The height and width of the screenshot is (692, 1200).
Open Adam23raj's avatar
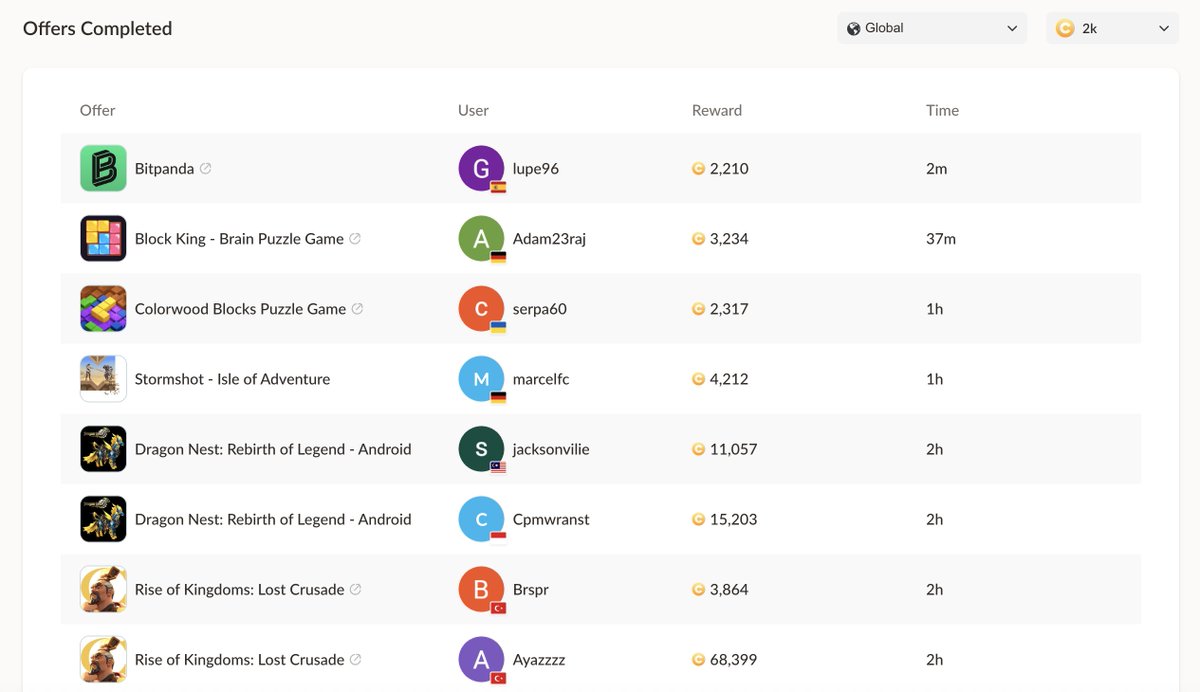click(x=482, y=238)
